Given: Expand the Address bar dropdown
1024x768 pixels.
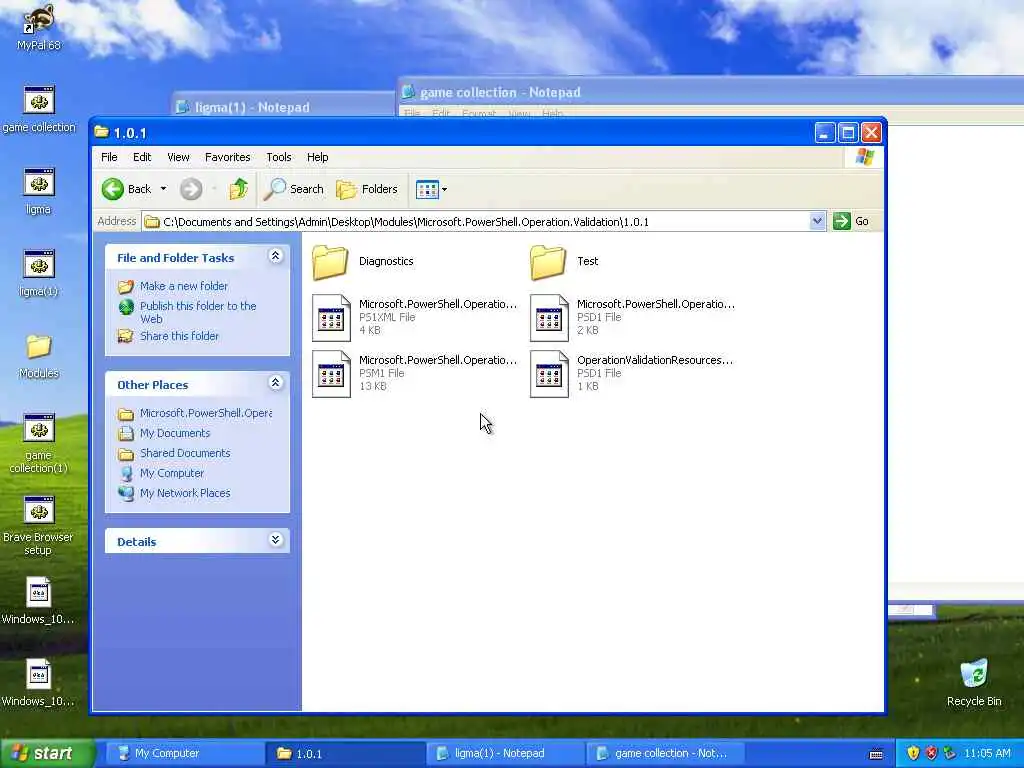Looking at the screenshot, I should pos(817,221).
